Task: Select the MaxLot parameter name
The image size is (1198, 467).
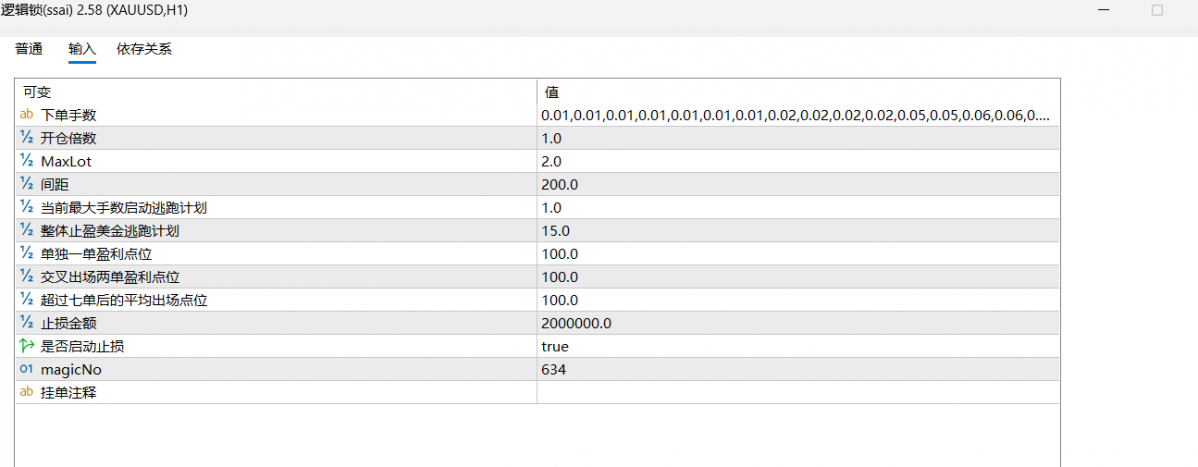Action: (64, 161)
